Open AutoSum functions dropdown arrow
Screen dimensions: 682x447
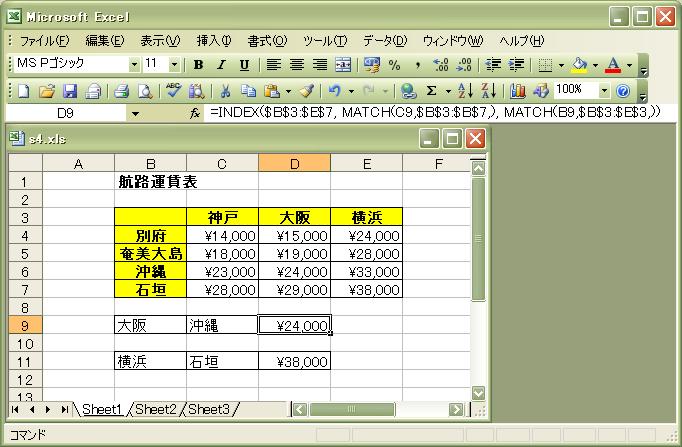coord(448,91)
